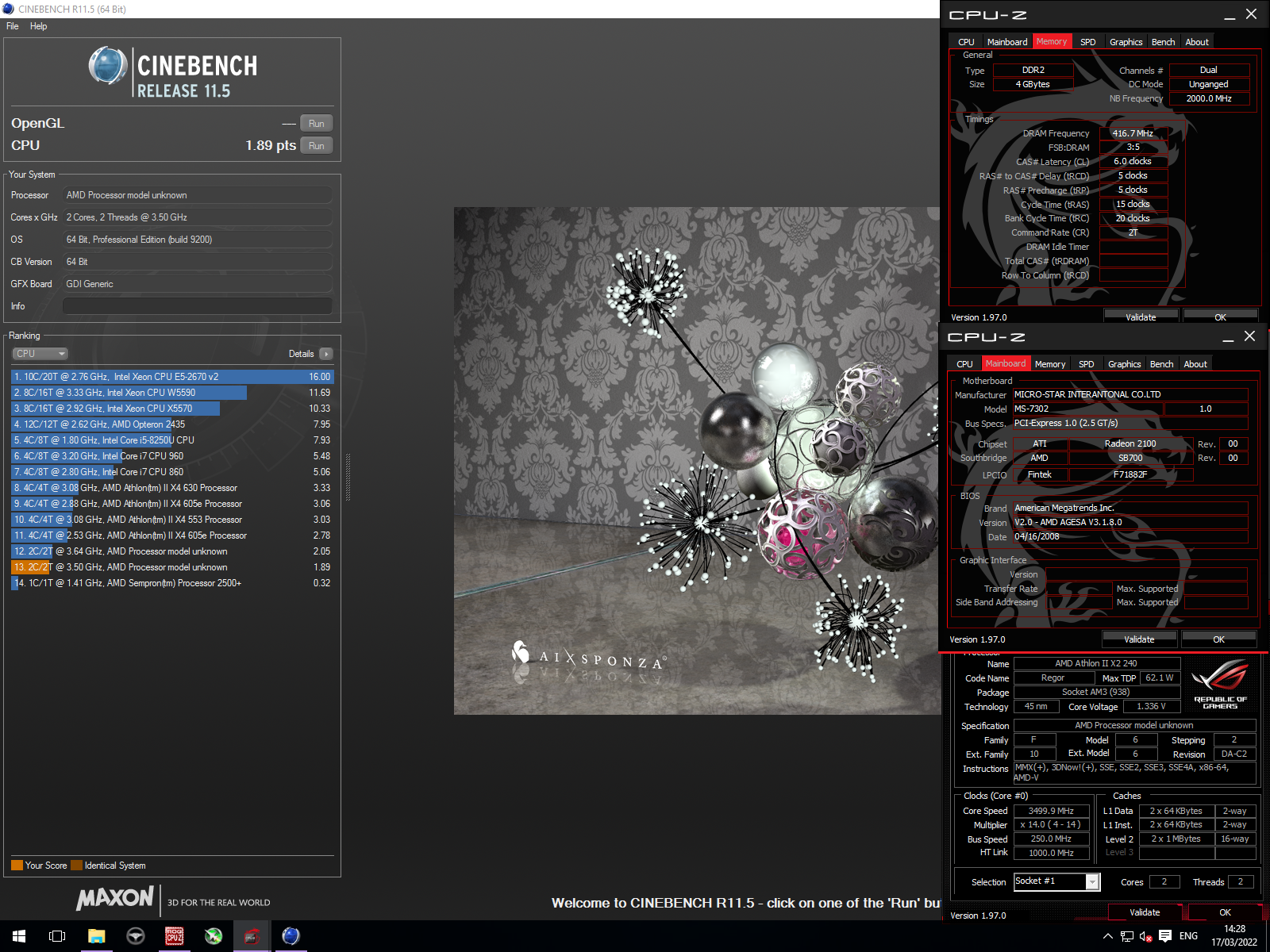Show hidden system tray icons
Viewport: 1270px width, 952px height.
[1108, 936]
